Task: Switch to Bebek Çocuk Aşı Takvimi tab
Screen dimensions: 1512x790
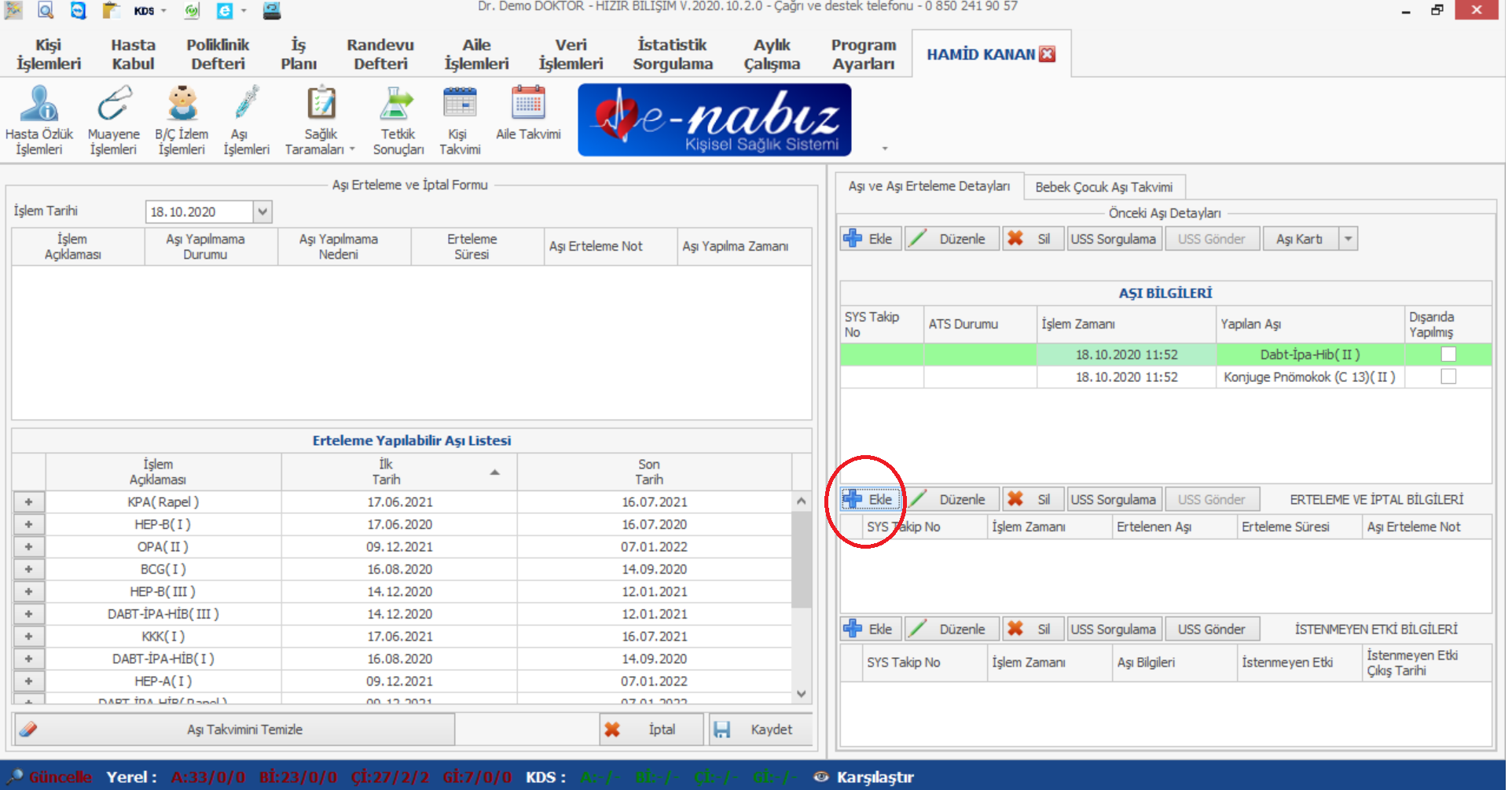Action: coord(1103,187)
